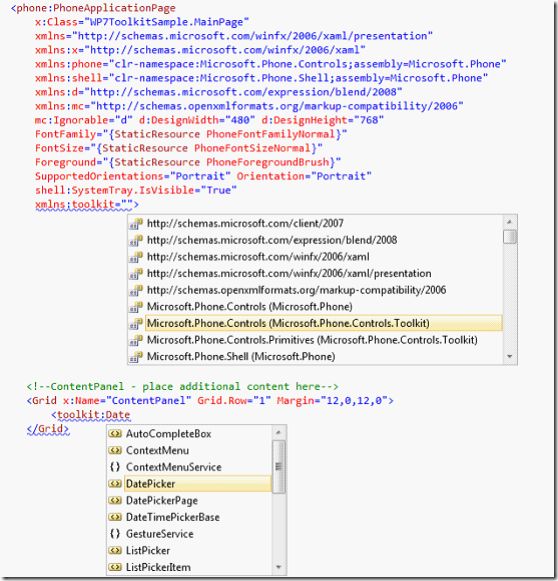Click d:DesignHeight="768" attribute
The height and width of the screenshot is (581, 558).
tap(322, 120)
